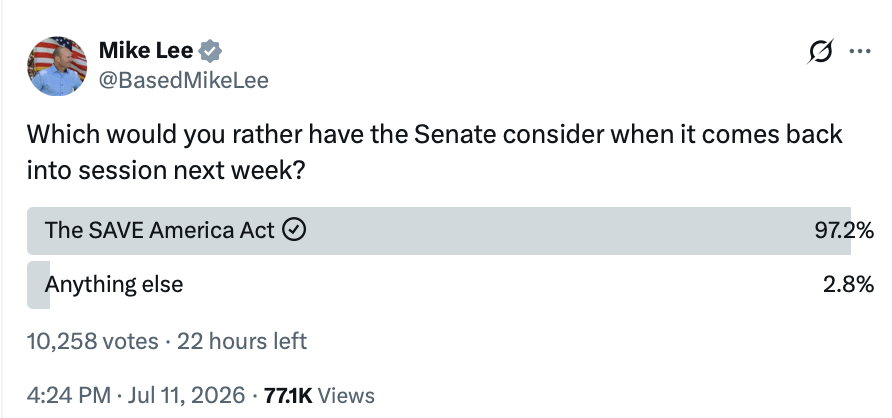Viewport: 892px width, 418px height.
Task: Click the 'Views' label
Action: point(346,395)
